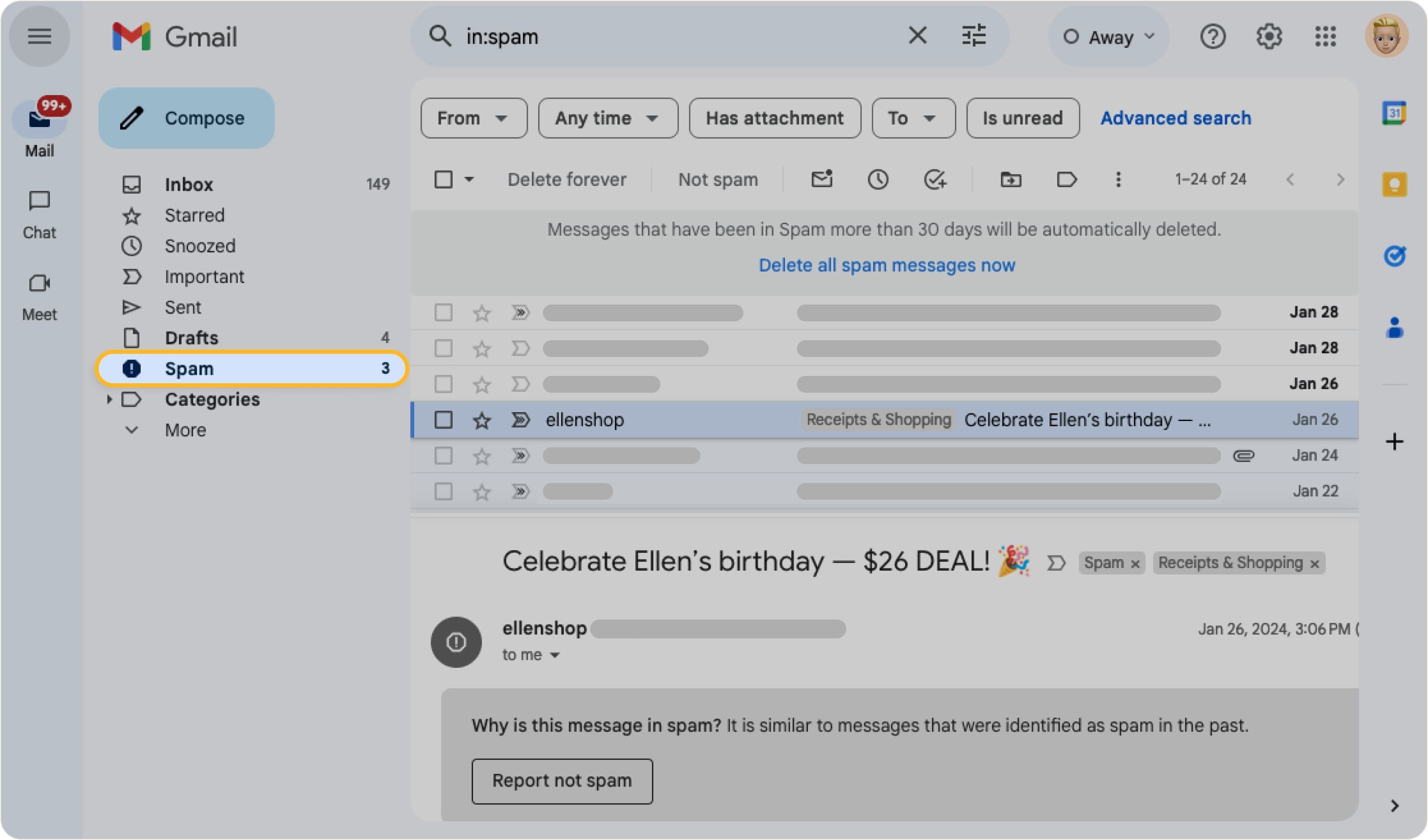Apply a label with the label icon
The image size is (1428, 840).
(x=1067, y=179)
